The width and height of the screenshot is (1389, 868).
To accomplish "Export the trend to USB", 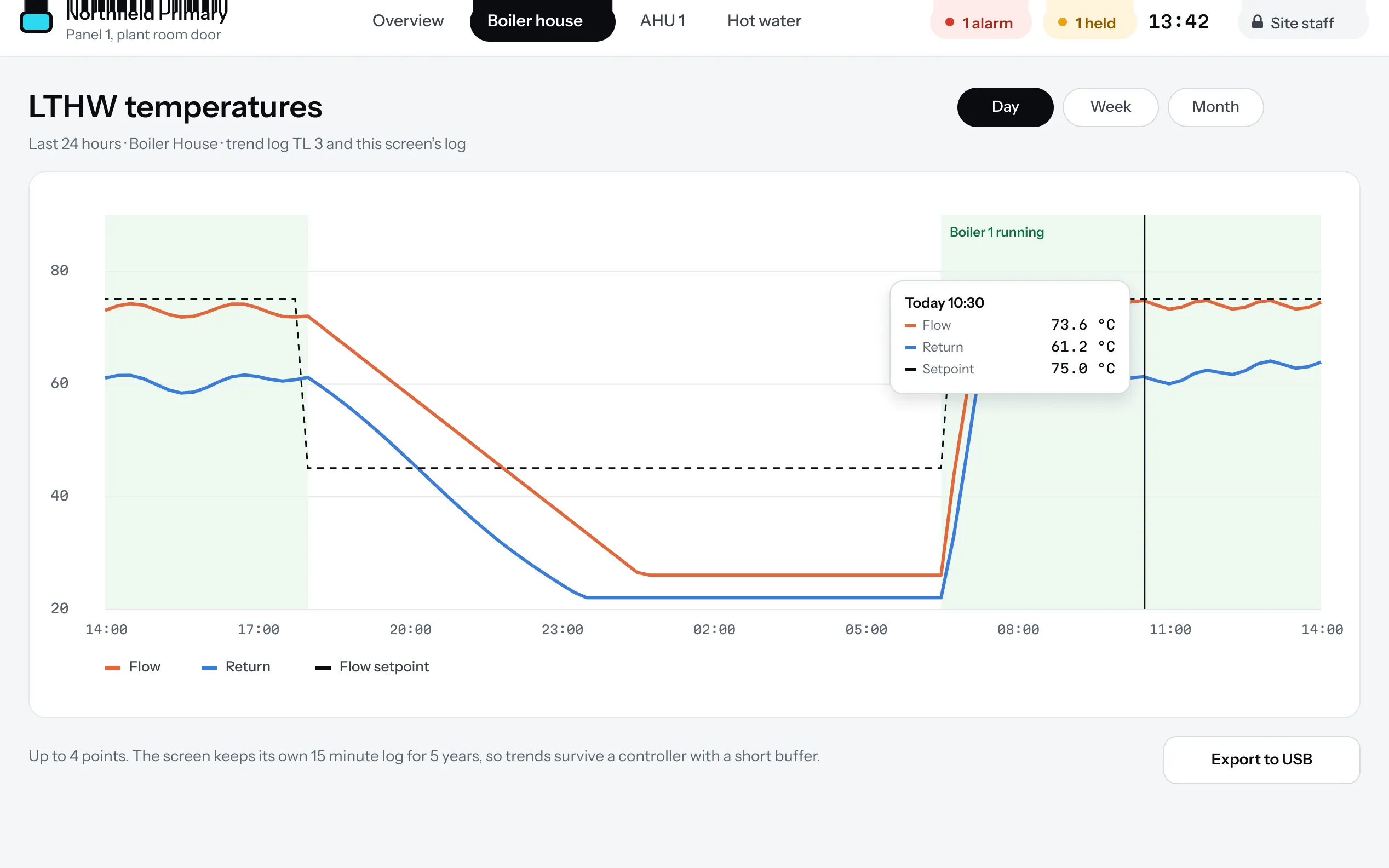I will point(1261,760).
